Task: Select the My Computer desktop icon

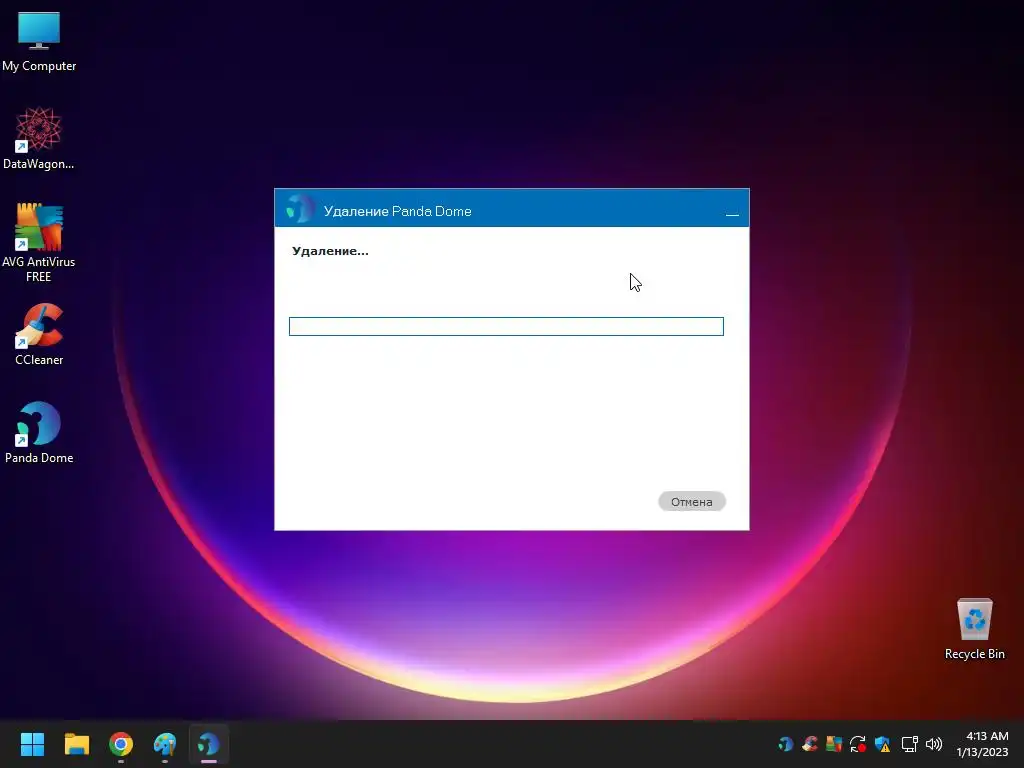Action: [x=39, y=42]
